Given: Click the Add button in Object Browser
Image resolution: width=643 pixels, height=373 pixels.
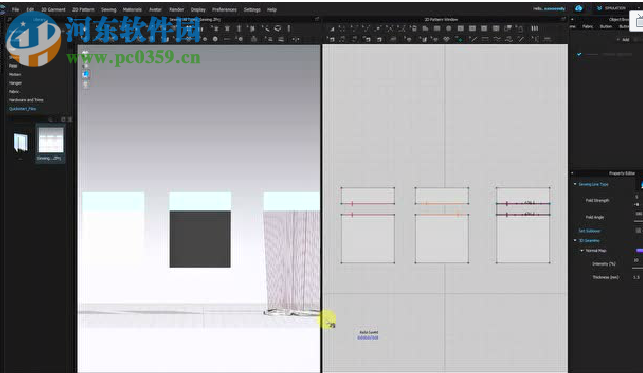Looking at the screenshot, I should pyautogui.click(x=623, y=40).
